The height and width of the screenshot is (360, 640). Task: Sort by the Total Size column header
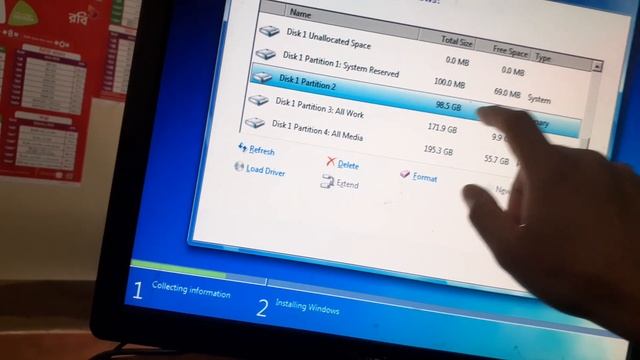pyautogui.click(x=456, y=40)
